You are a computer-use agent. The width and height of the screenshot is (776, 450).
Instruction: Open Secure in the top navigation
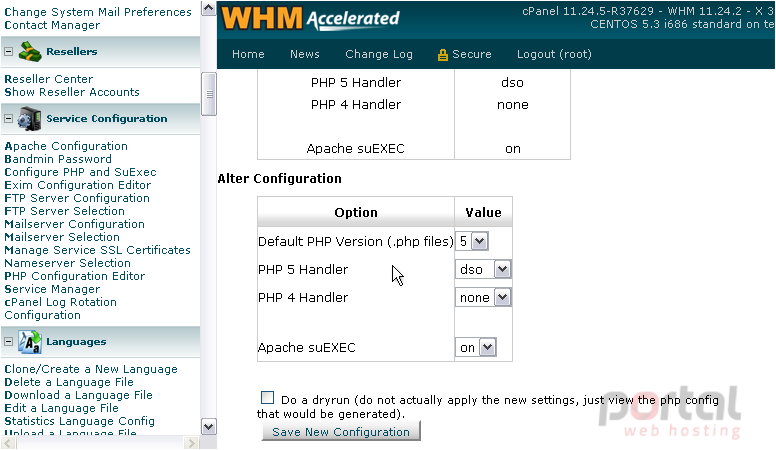(471, 54)
